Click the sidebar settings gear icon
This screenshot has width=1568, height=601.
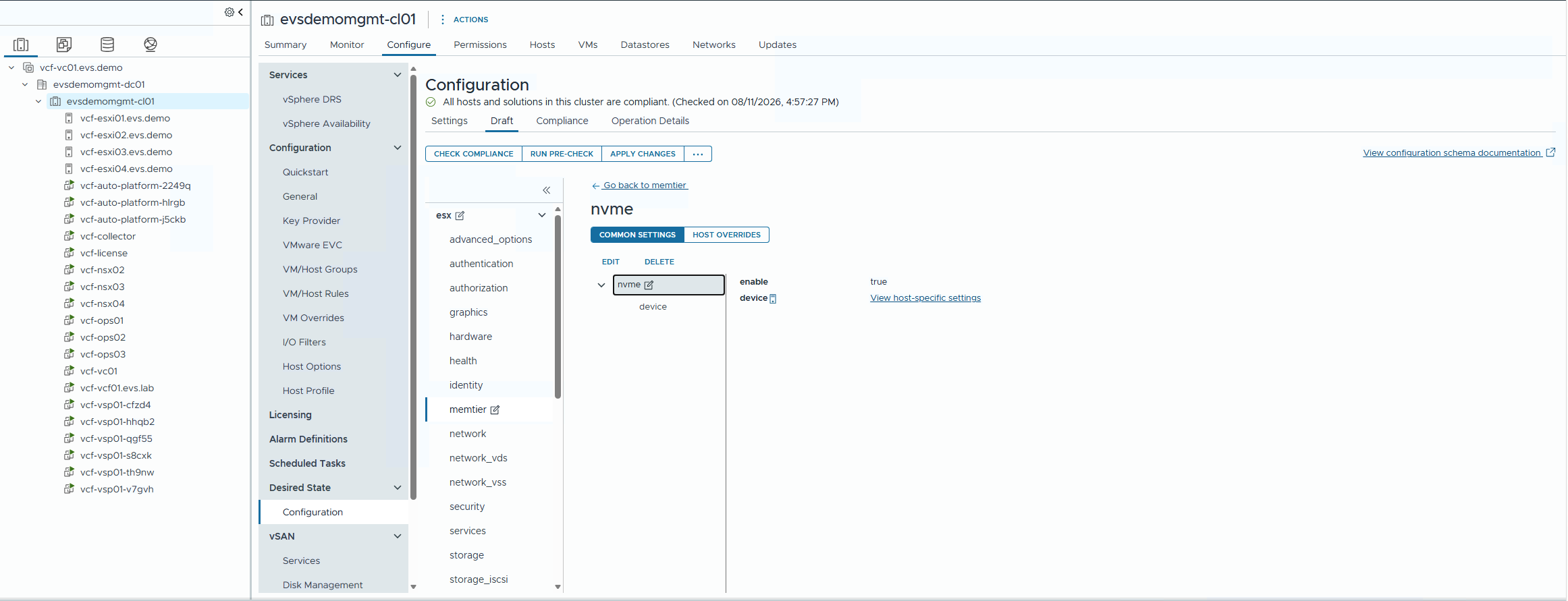(229, 12)
